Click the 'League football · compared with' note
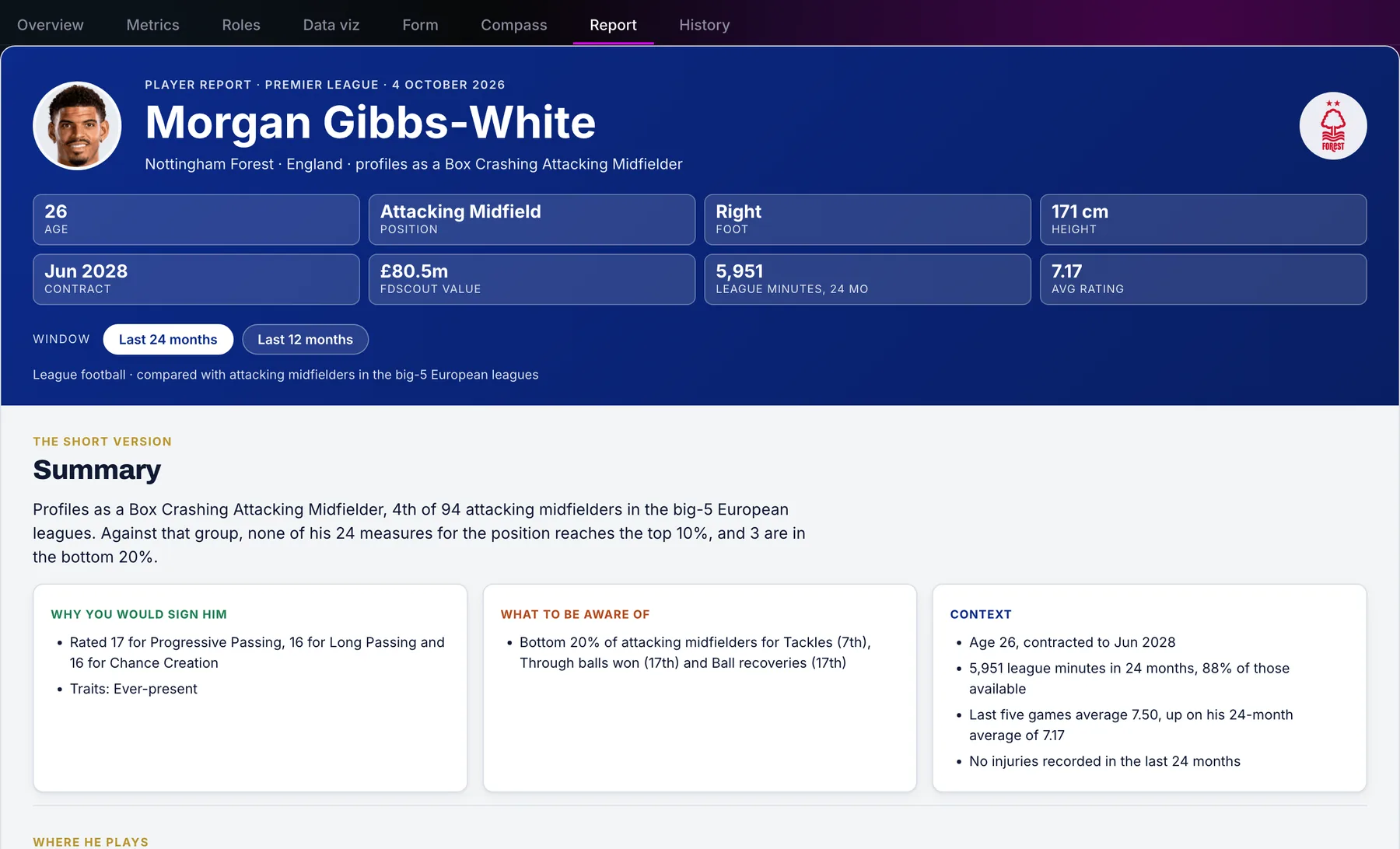Viewport: 1400px width, 849px height. [x=285, y=375]
